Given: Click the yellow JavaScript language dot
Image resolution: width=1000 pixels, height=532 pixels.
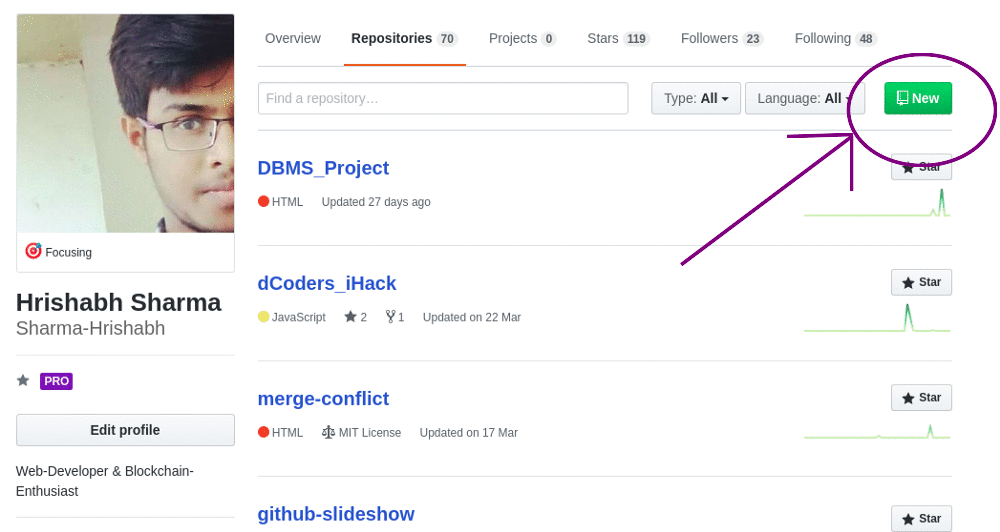Looking at the screenshot, I should (x=263, y=316).
